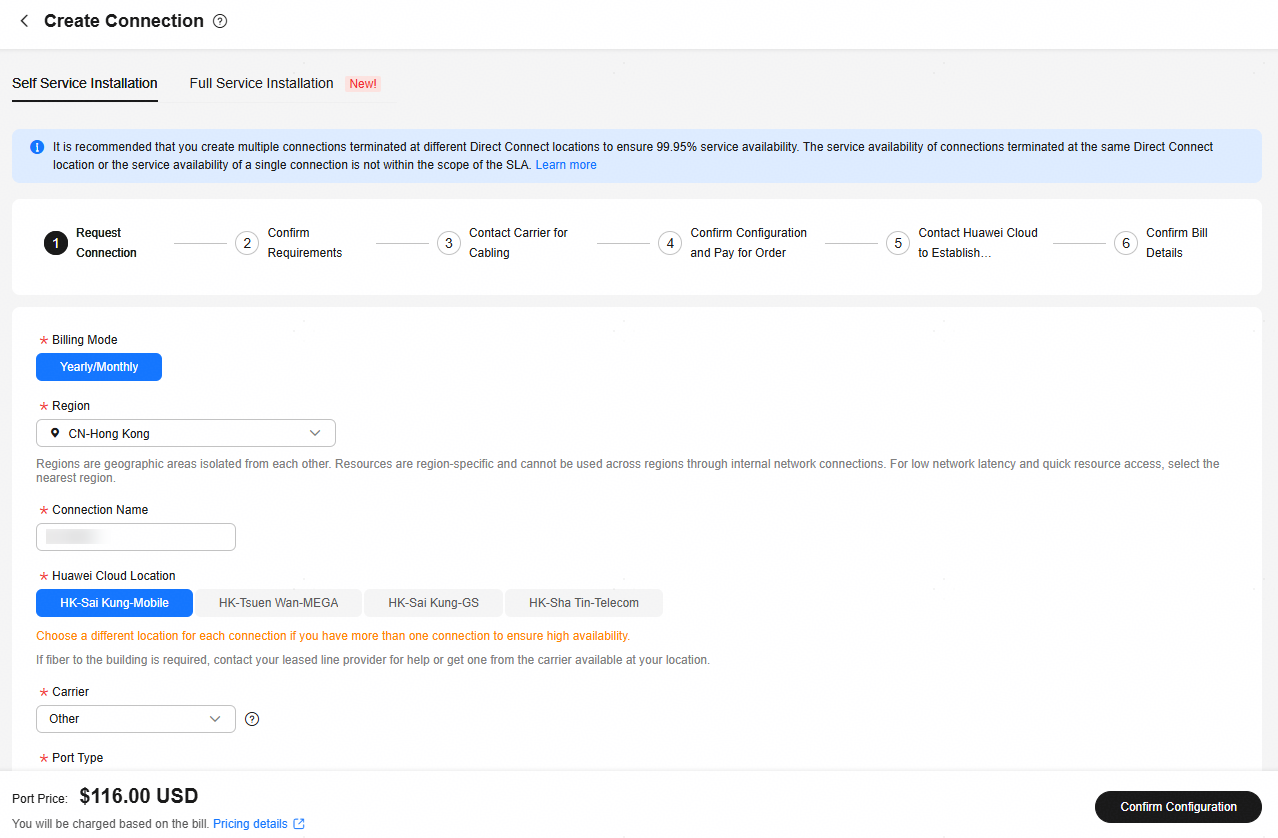
Task: Click the back arrow icon
Action: tap(24, 21)
